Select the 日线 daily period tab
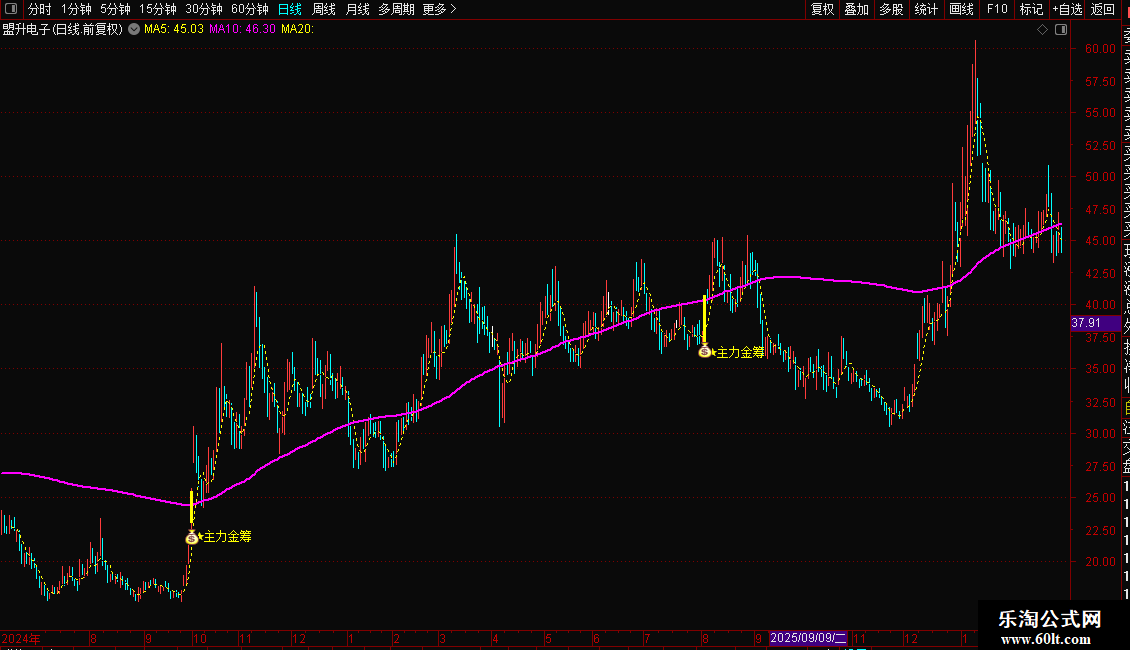This screenshot has height=650, width=1130. tap(290, 9)
